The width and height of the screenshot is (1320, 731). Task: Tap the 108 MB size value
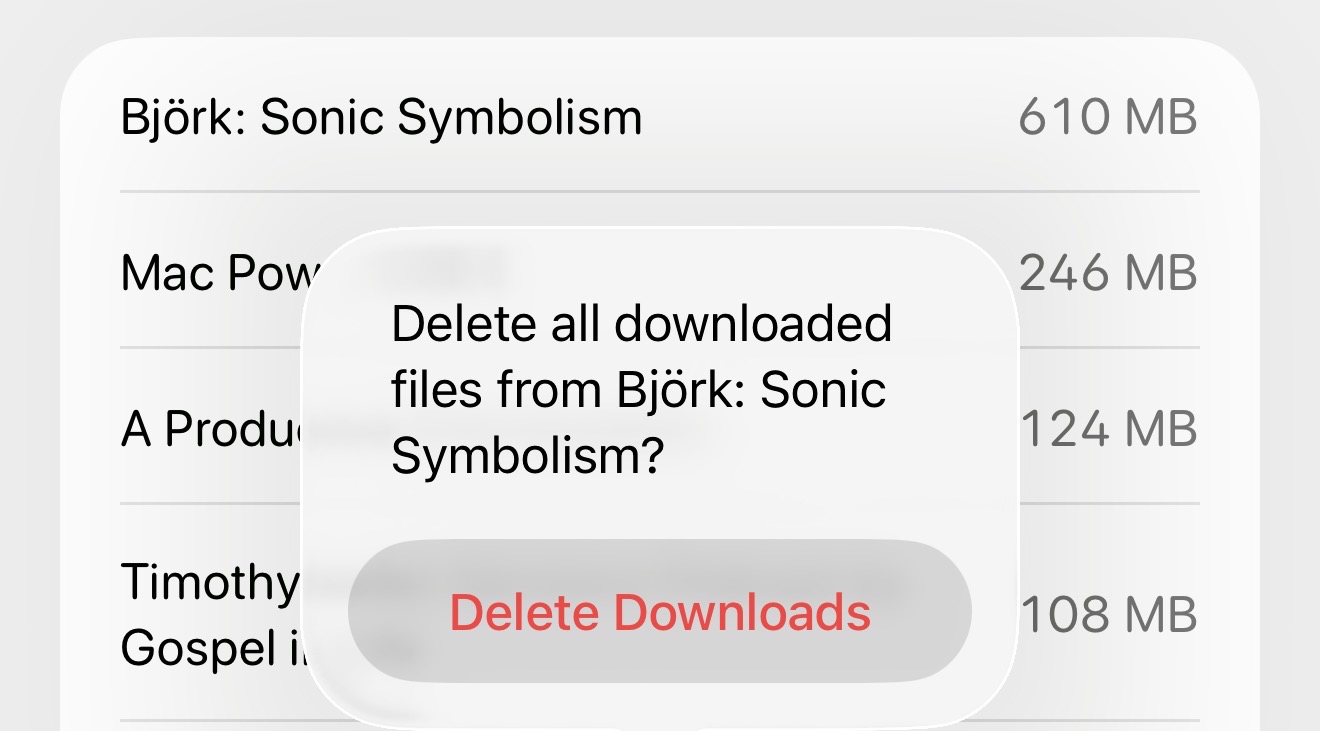pos(1108,613)
